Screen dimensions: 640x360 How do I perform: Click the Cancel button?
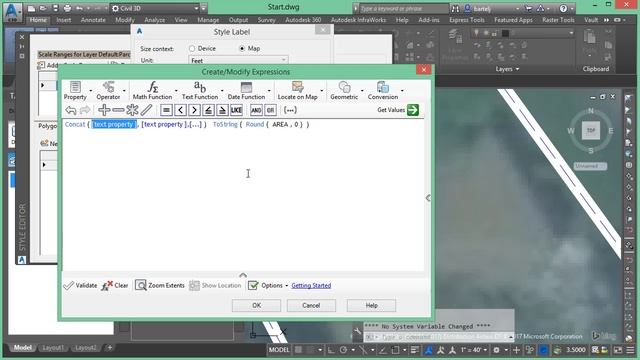pos(311,305)
